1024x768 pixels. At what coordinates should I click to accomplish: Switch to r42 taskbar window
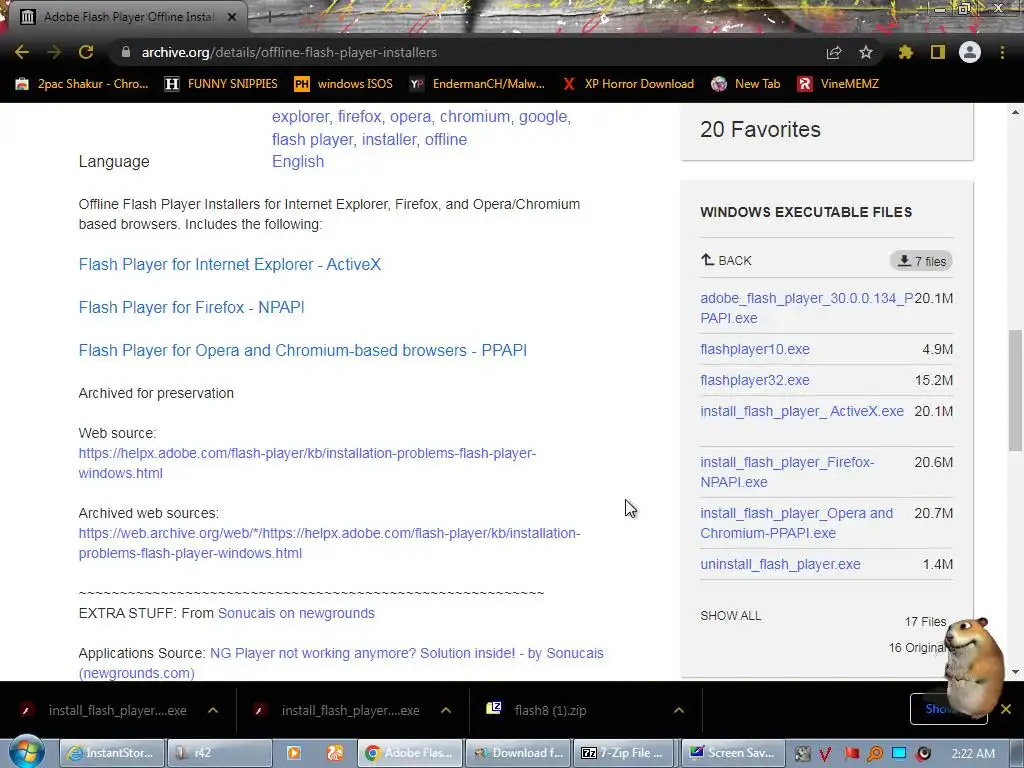coord(219,753)
